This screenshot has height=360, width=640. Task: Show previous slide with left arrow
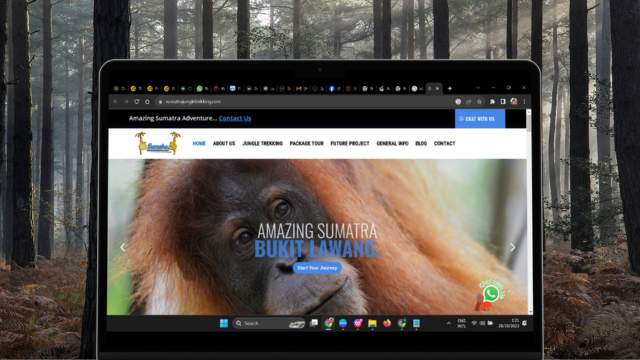(122, 247)
